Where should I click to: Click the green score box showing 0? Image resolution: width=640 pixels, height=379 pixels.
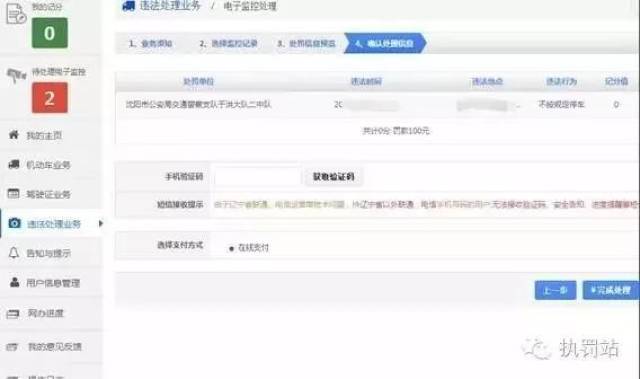click(x=50, y=33)
